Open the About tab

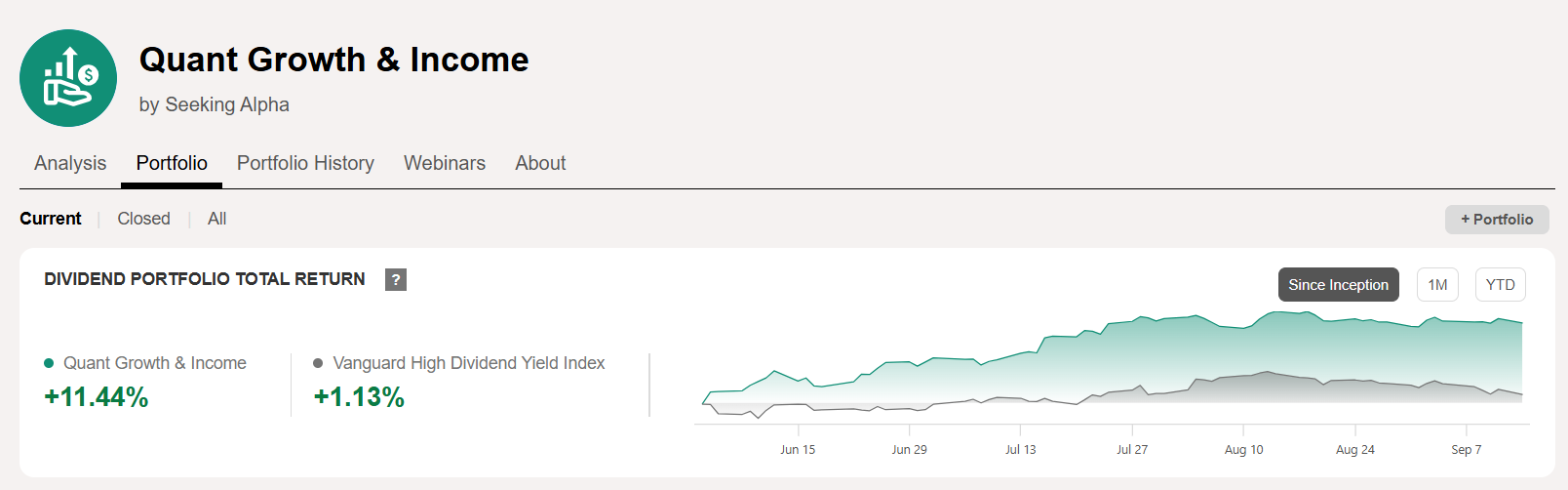[540, 163]
